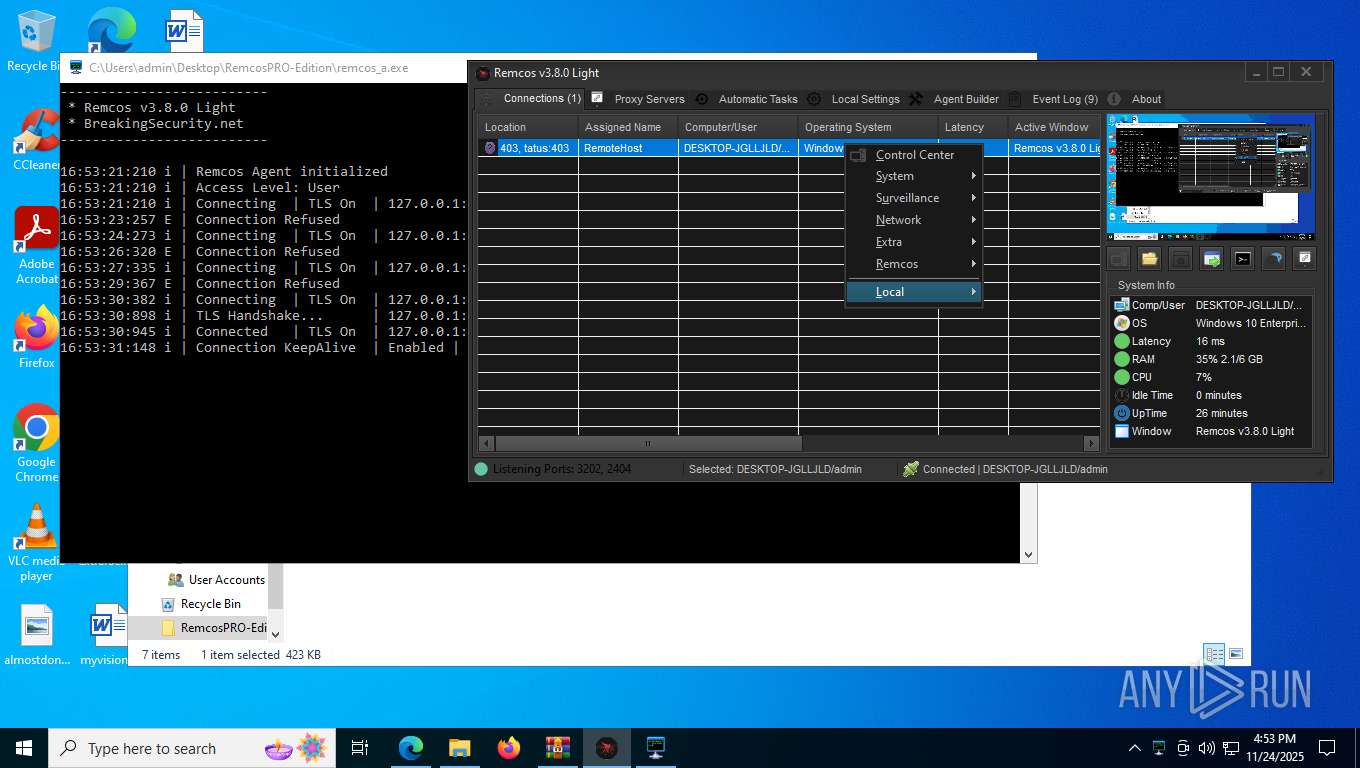Click the remote desktop preview thumbnail

[1211, 177]
